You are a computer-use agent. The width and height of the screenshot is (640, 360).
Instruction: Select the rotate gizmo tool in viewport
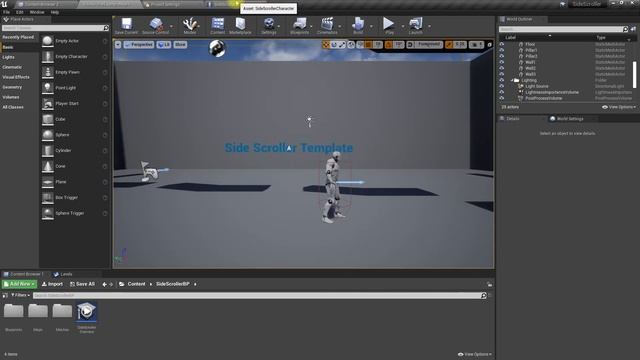334,44
